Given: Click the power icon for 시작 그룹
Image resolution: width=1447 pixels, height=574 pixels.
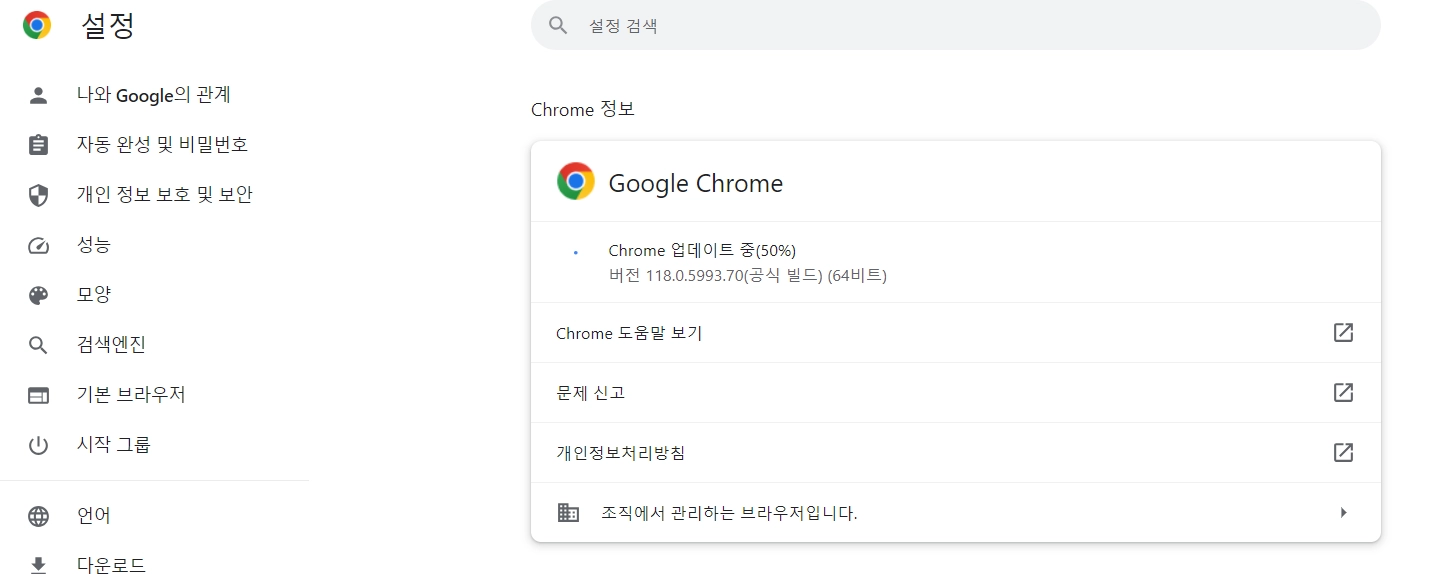Looking at the screenshot, I should click(x=38, y=445).
